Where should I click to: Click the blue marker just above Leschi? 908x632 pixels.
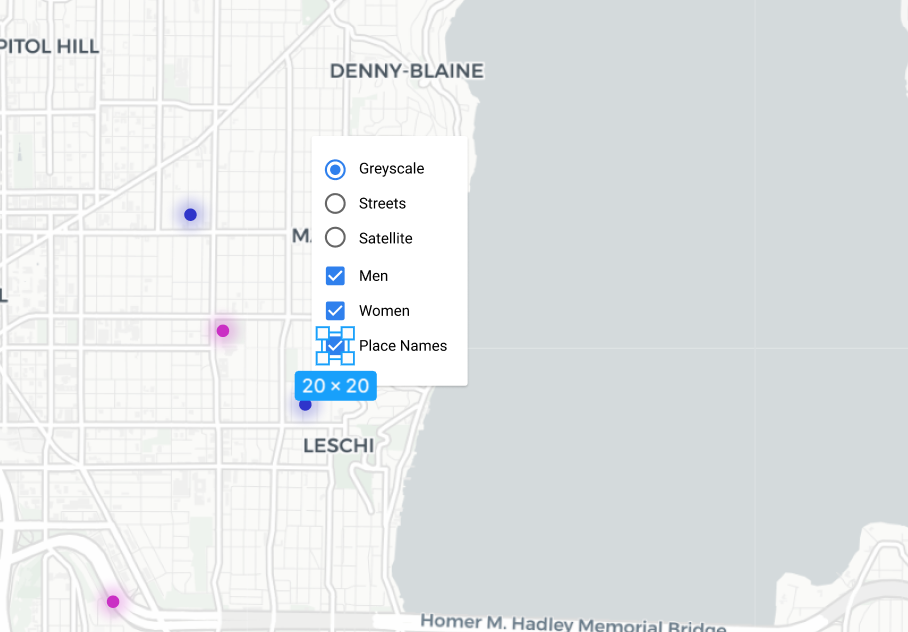(305, 405)
